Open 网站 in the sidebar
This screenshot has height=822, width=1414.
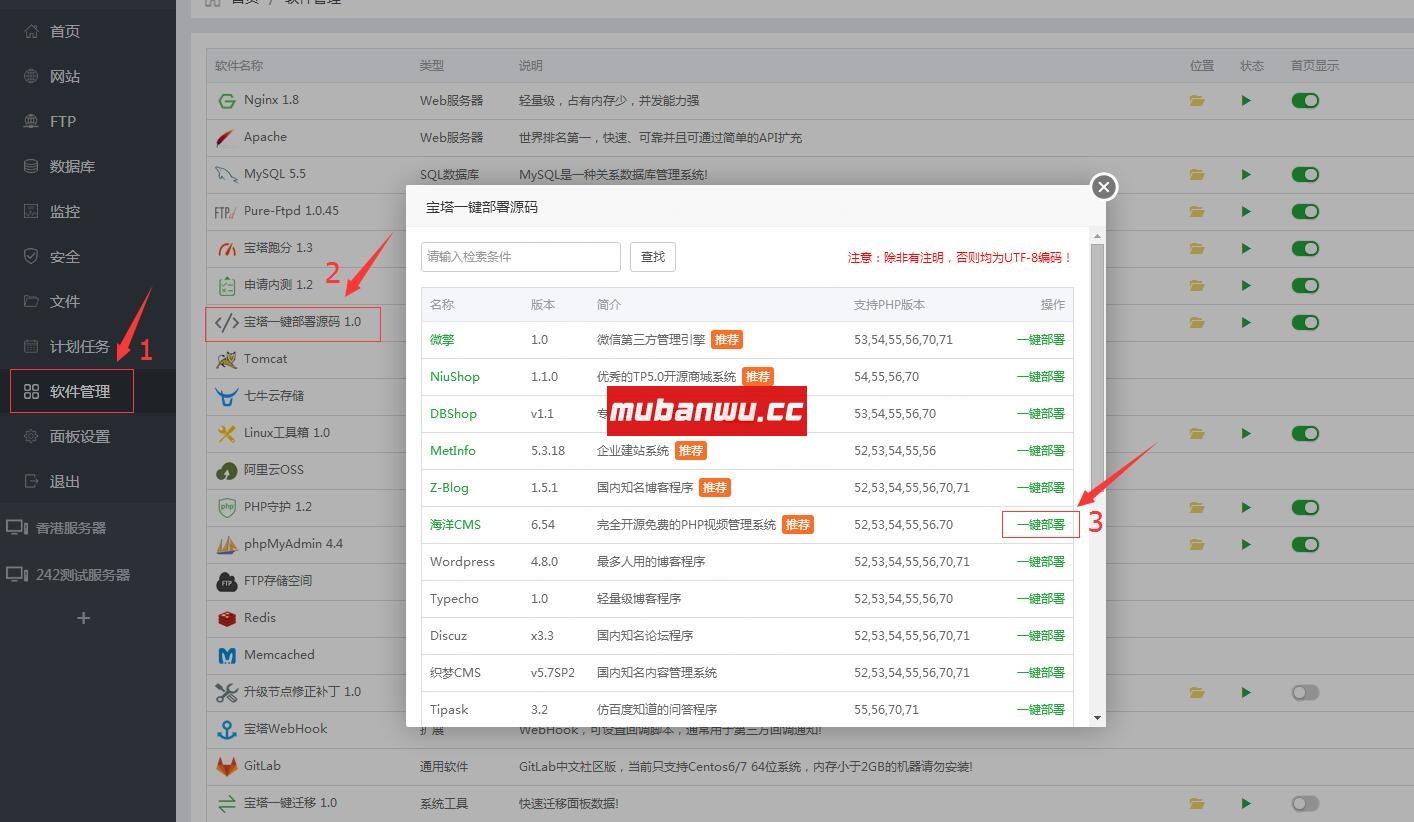pos(64,76)
